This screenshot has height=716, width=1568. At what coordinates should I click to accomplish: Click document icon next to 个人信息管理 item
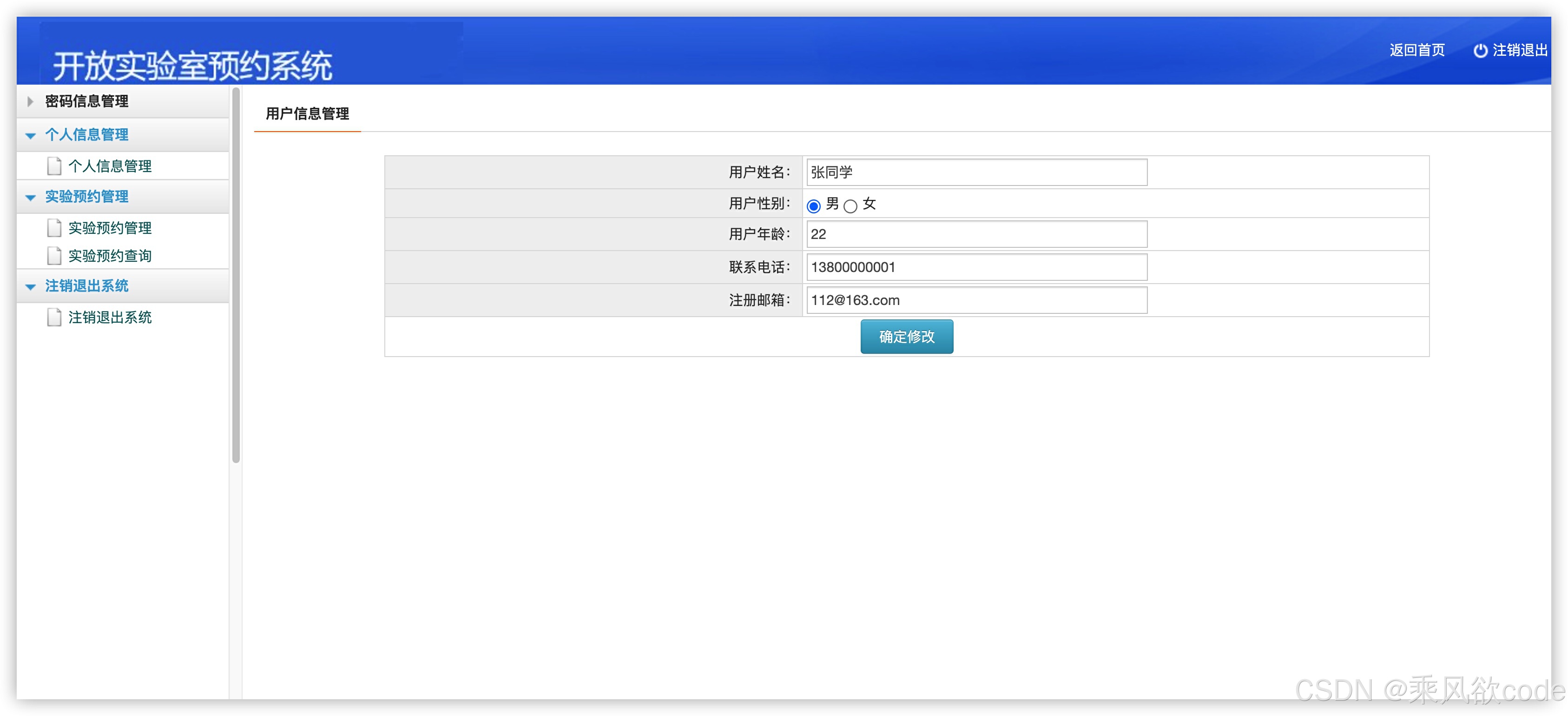(x=54, y=166)
